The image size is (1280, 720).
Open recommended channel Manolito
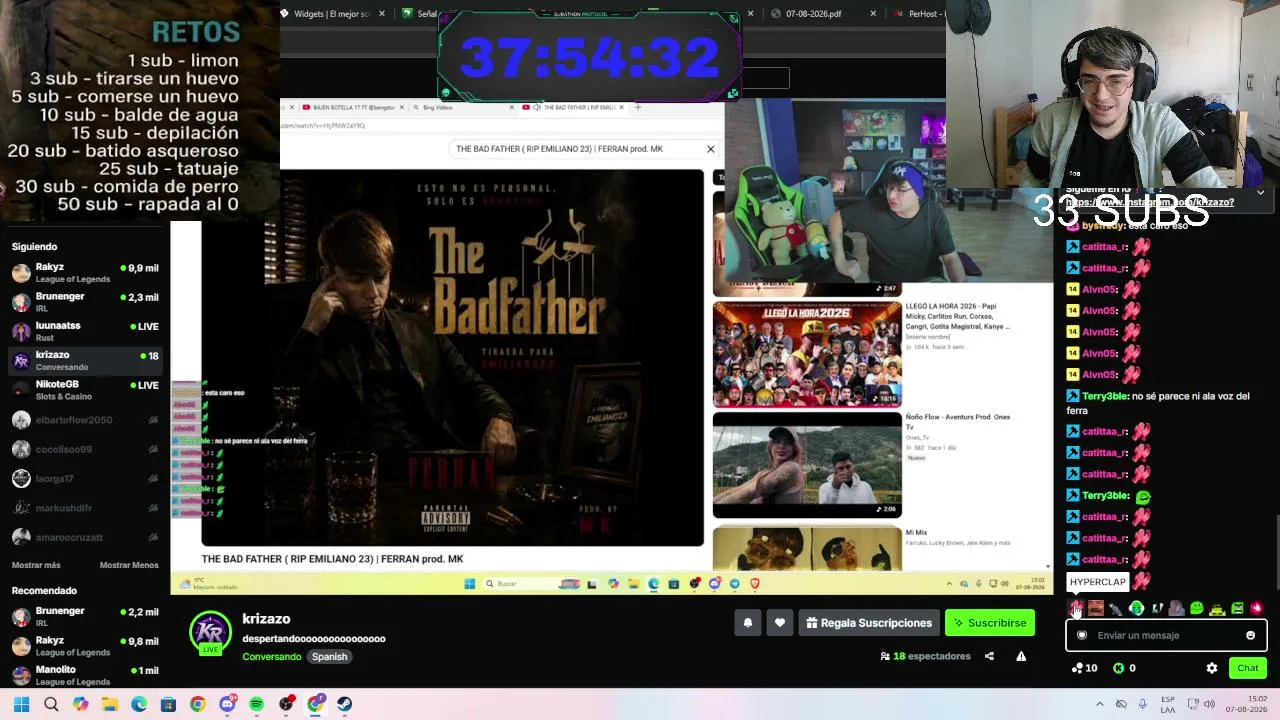pyautogui.click(x=85, y=675)
